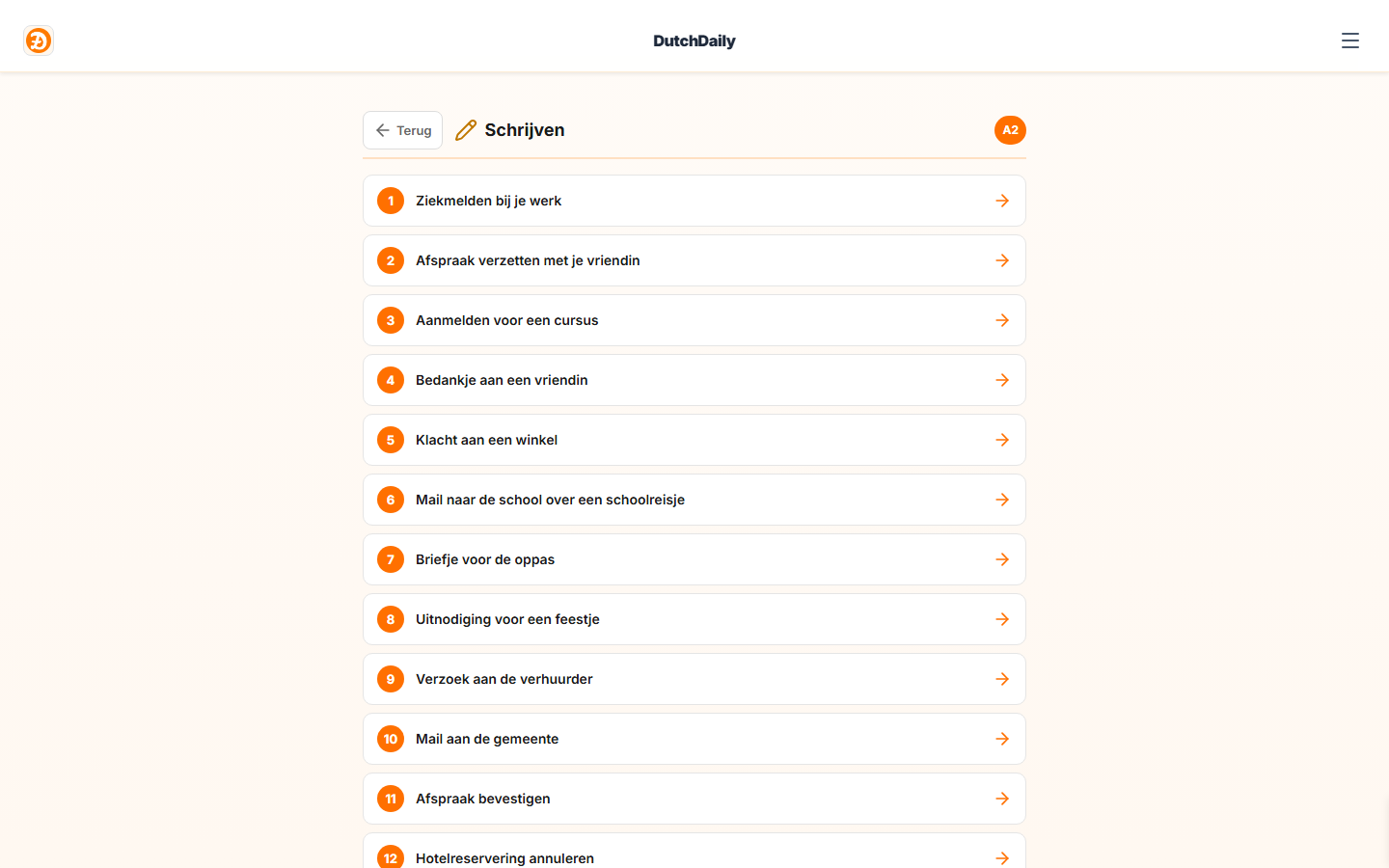Click number 8 badge for feestje
Screen dimensions: 1389x868
pos(391,619)
